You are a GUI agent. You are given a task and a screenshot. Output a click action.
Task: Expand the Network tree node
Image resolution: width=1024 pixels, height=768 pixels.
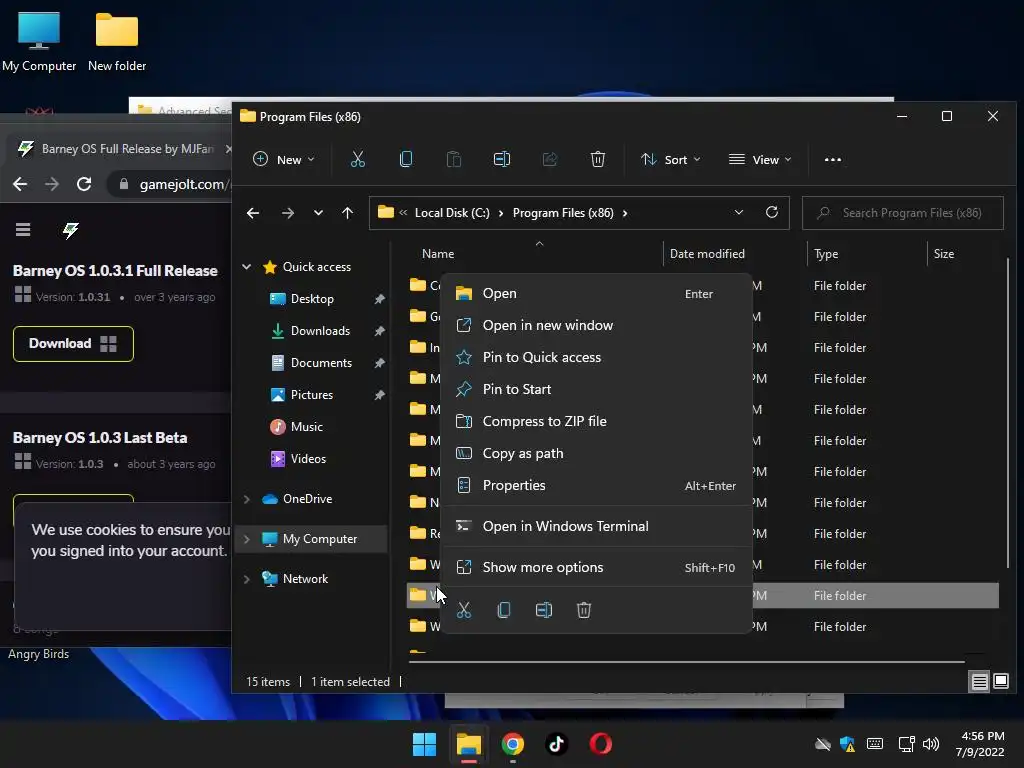coord(247,579)
